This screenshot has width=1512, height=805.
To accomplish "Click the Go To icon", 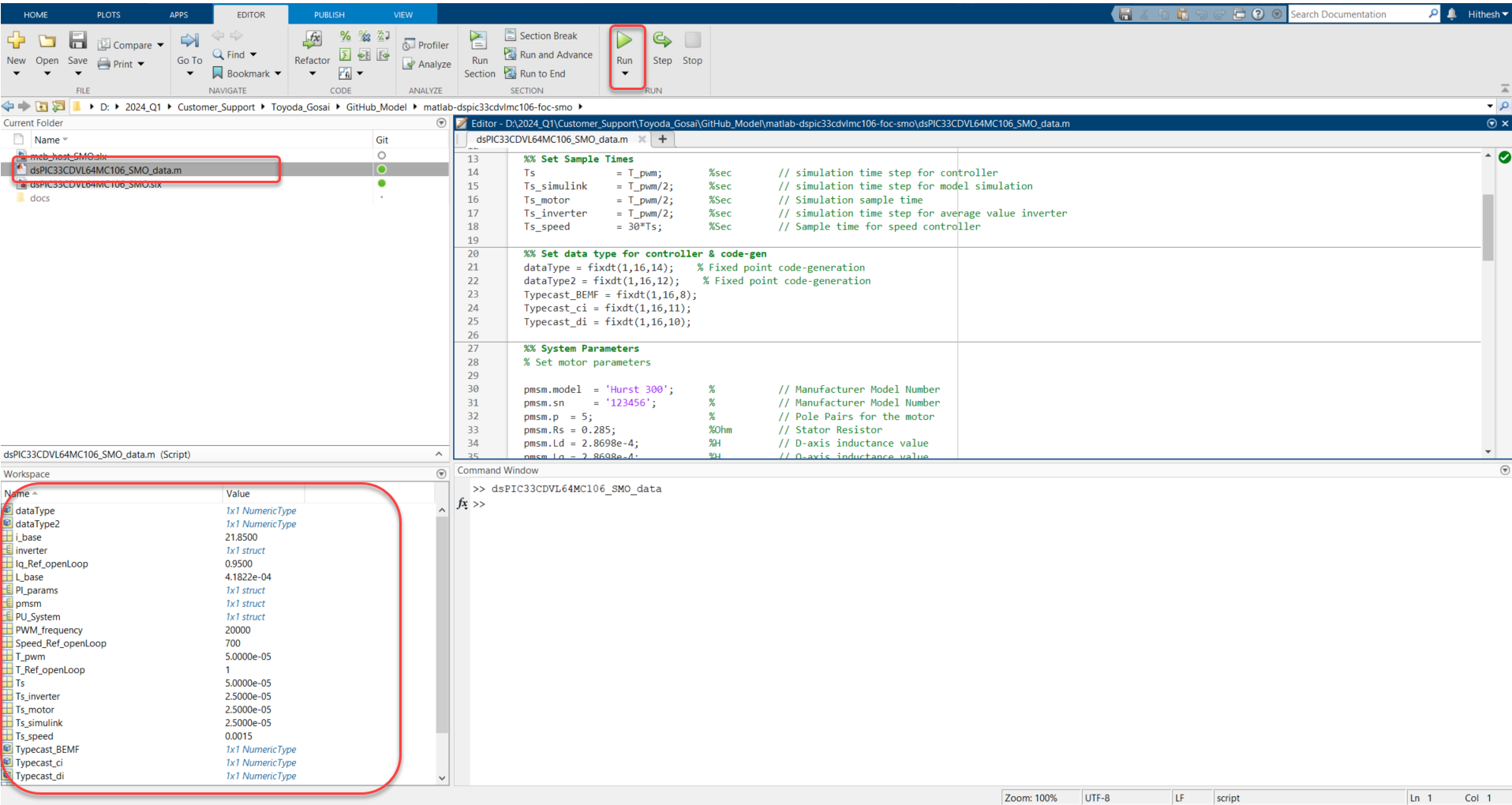I will [189, 40].
